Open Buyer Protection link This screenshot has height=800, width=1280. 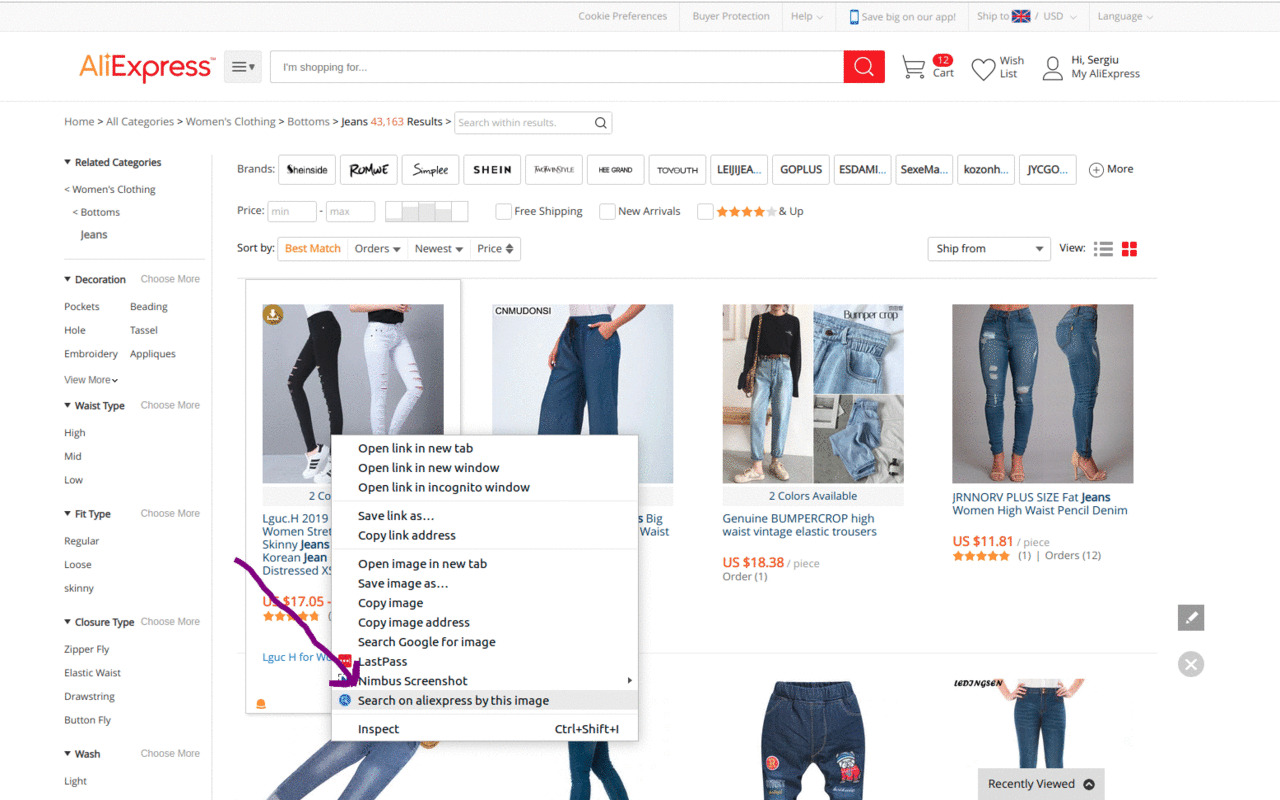731,16
